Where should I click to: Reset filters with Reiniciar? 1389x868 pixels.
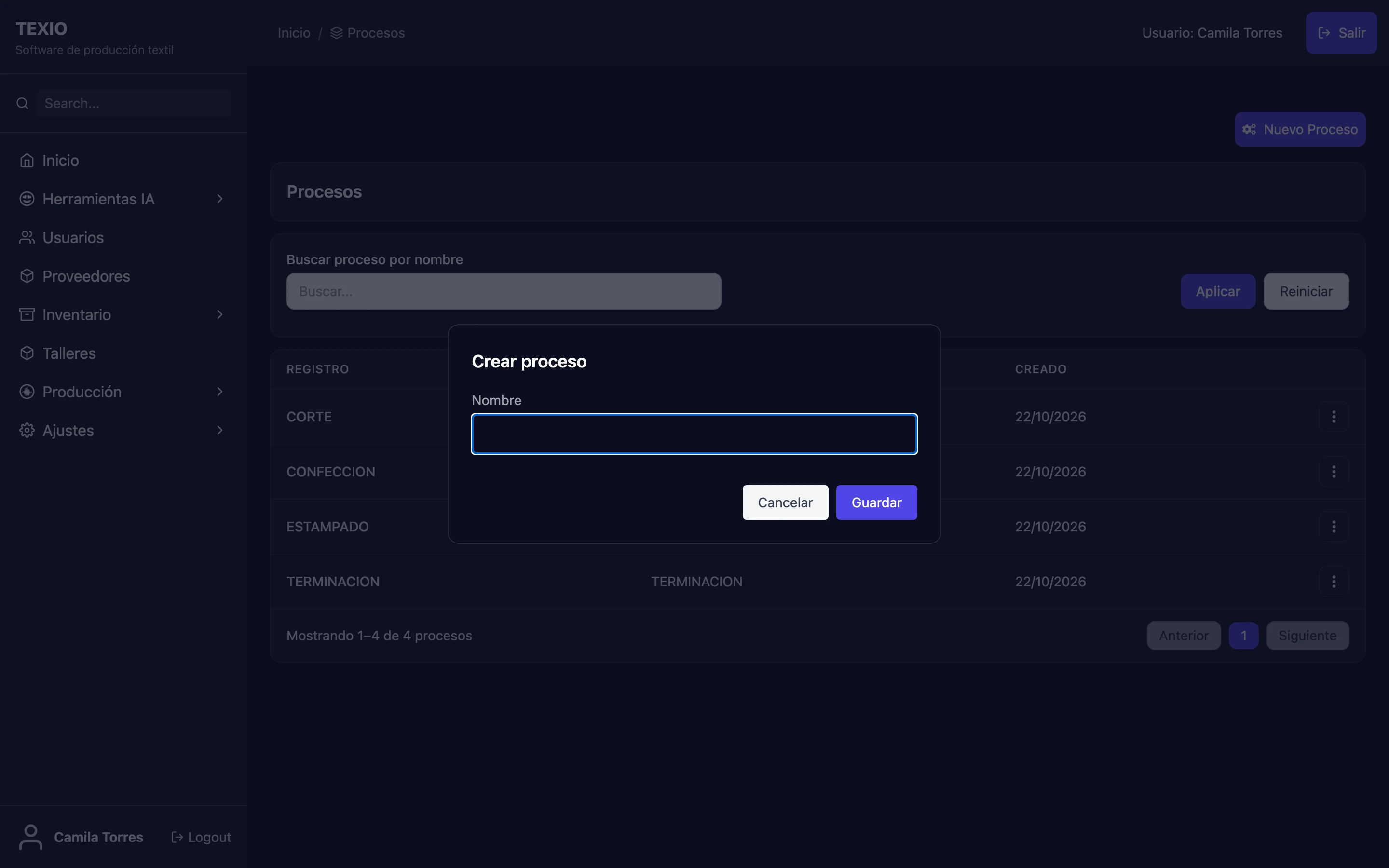point(1307,291)
